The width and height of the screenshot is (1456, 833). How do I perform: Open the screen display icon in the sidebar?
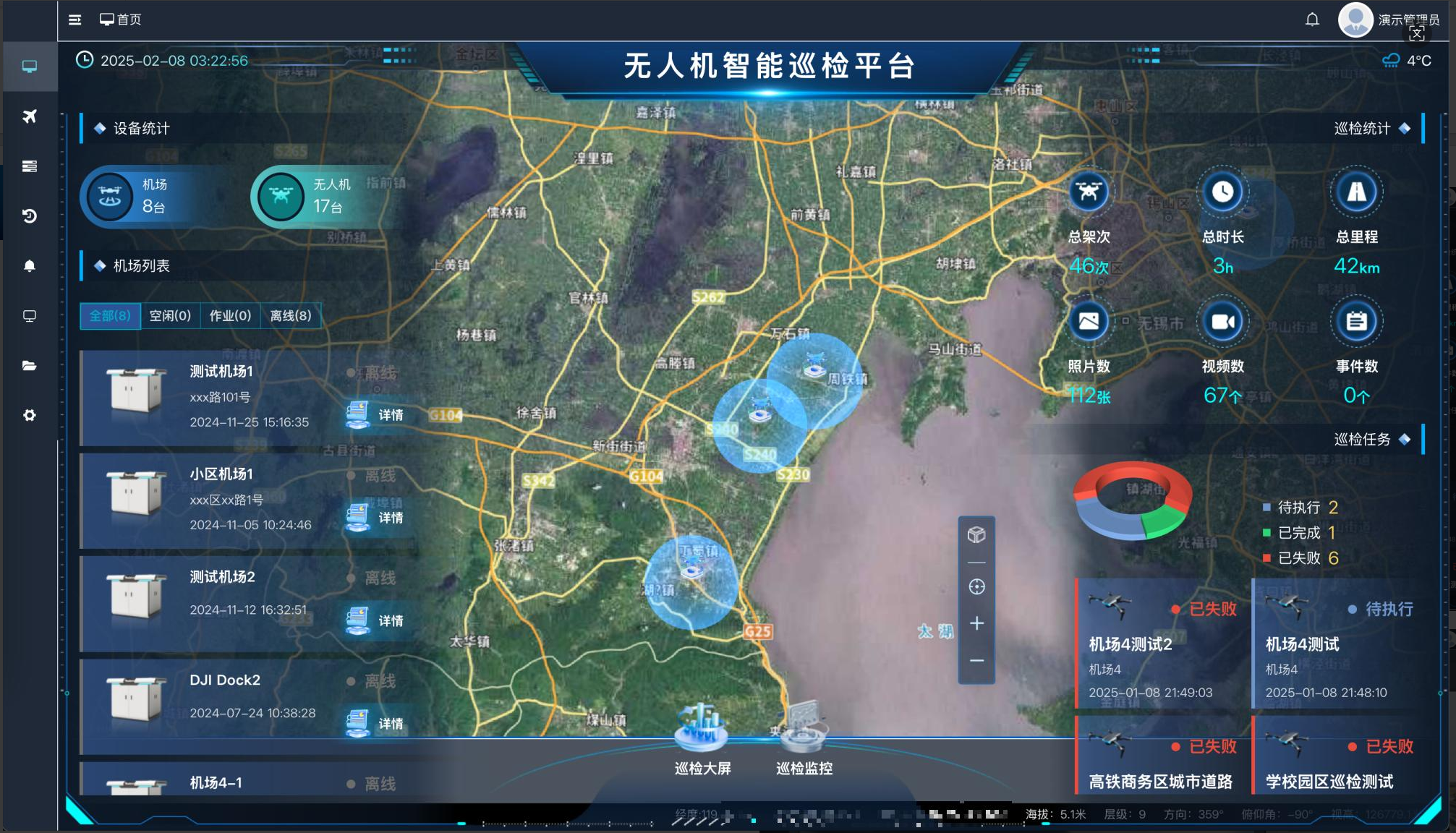[x=30, y=316]
